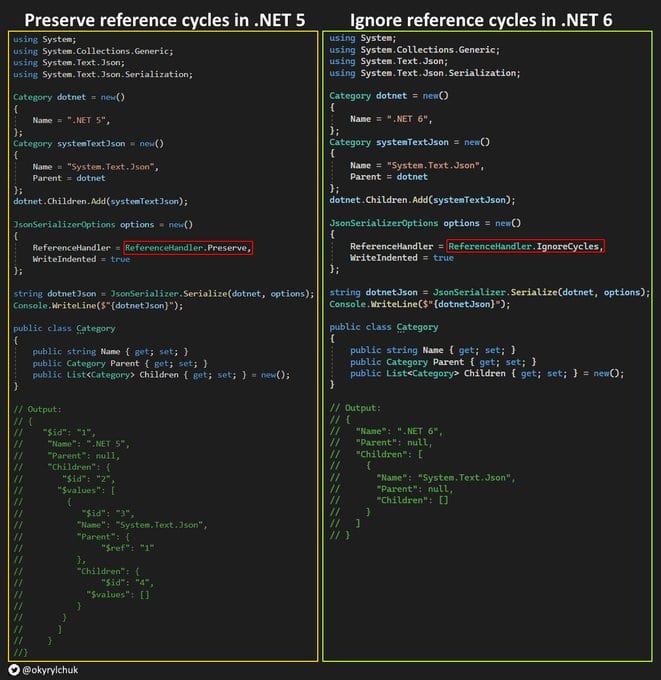Click "JsonSerializerOptions options = new()" in the .NET 5 panel
Screen dimensions: 661x680
point(103,225)
